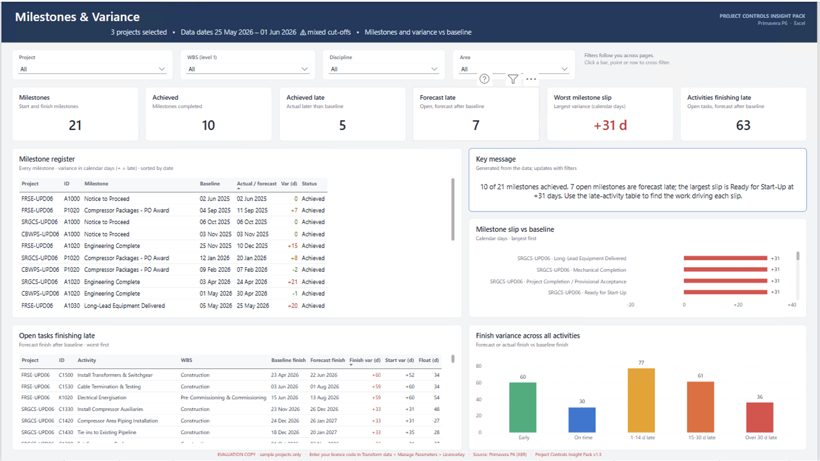This screenshot has width=820, height=461.
Task: Click the Ready for Start-Up slip bar
Action: pyautogui.click(x=725, y=293)
